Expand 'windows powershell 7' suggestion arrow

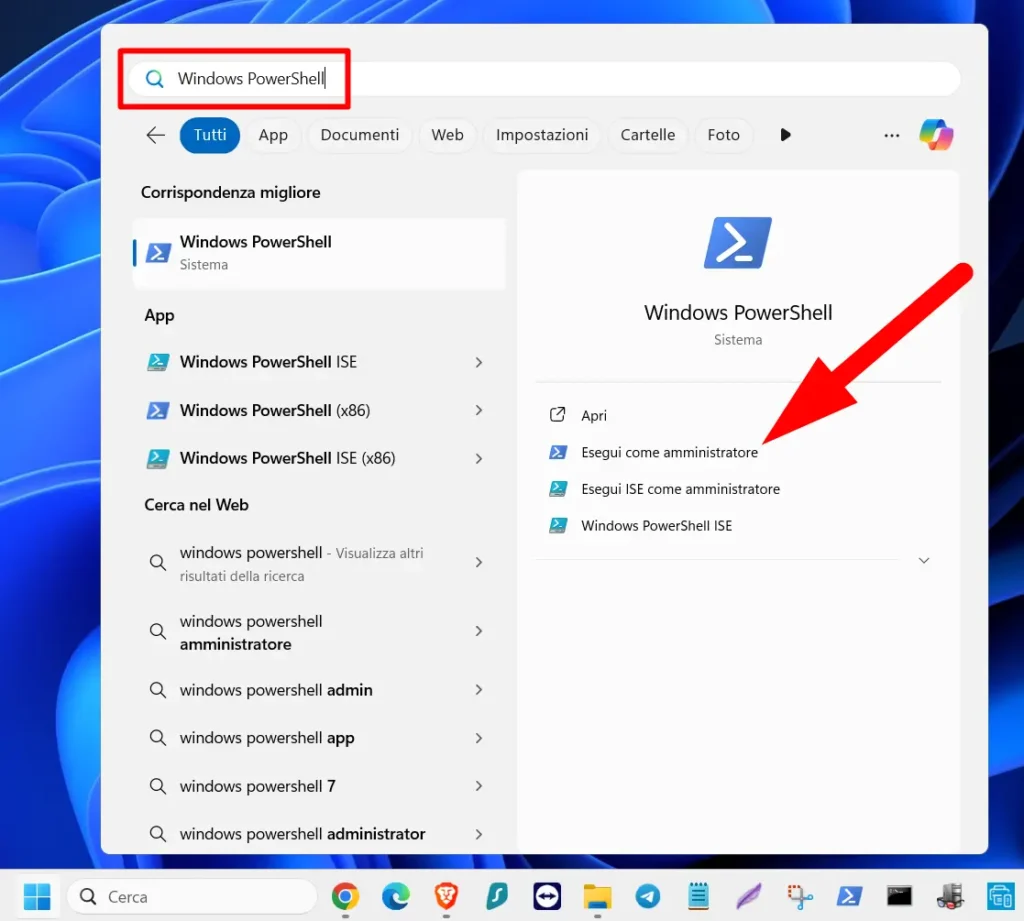(479, 786)
